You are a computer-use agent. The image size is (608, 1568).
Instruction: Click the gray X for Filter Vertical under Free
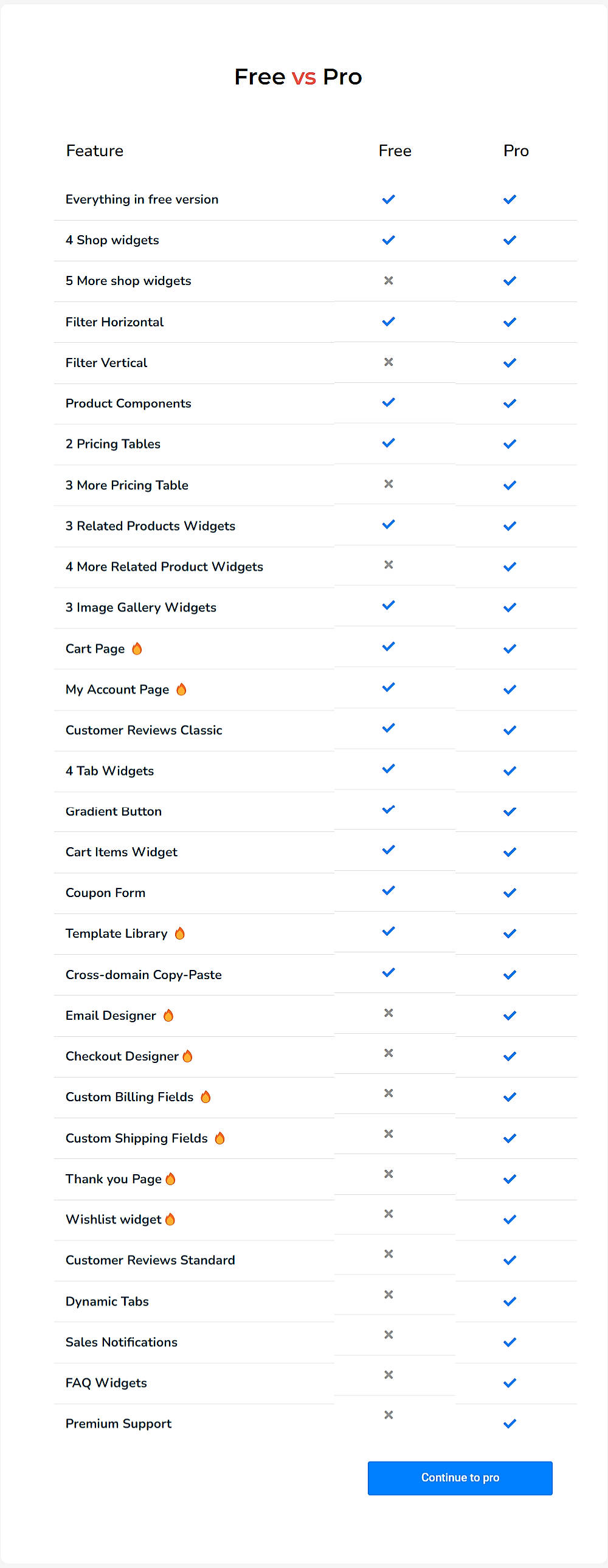(389, 361)
